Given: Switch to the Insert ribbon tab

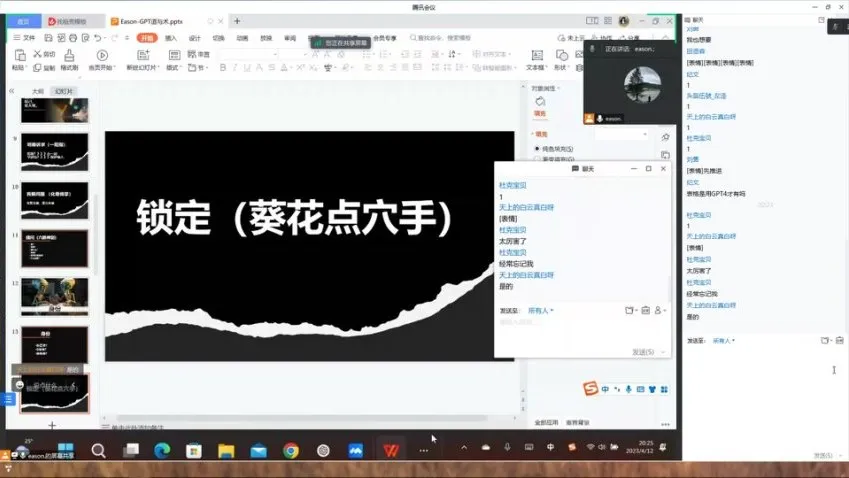Looking at the screenshot, I should coord(171,38).
